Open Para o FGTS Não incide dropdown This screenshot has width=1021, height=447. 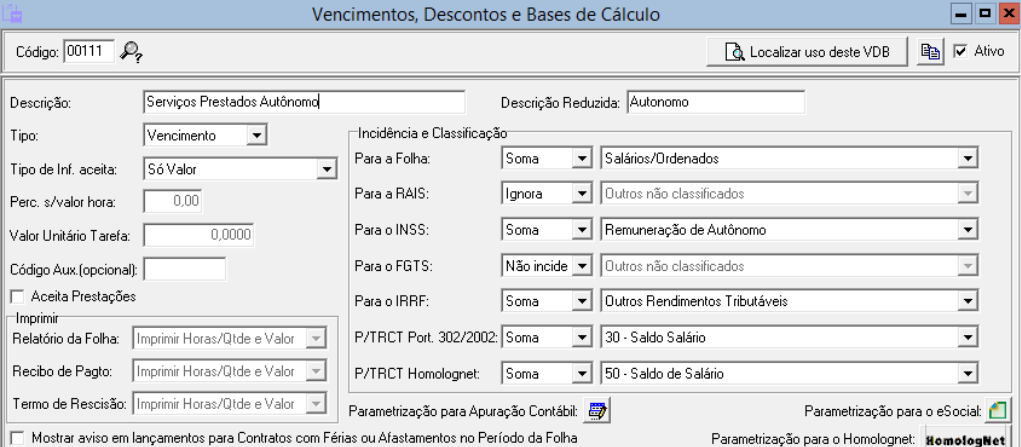point(581,266)
